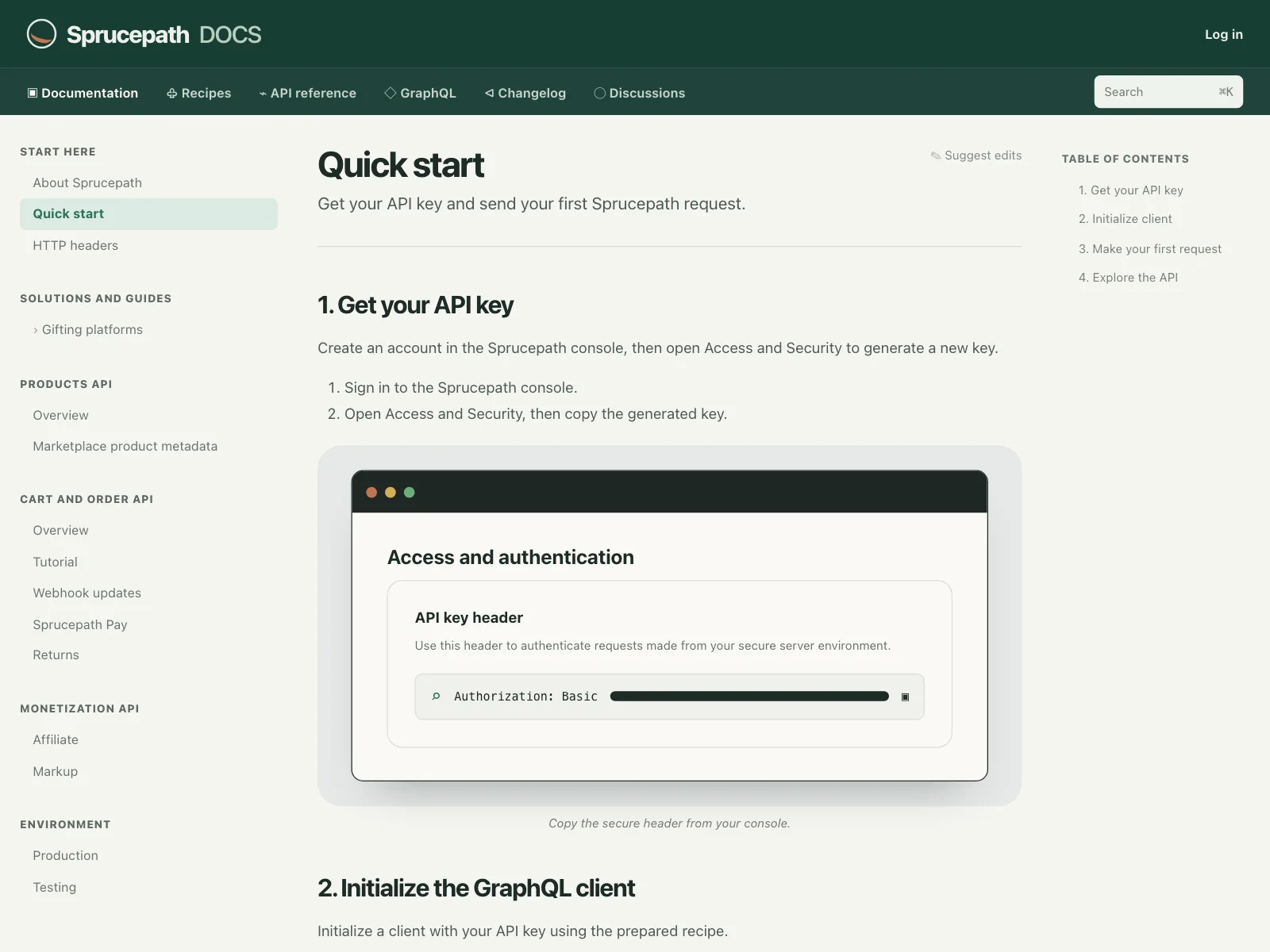Open the Production environment page
The height and width of the screenshot is (952, 1270).
click(x=65, y=855)
